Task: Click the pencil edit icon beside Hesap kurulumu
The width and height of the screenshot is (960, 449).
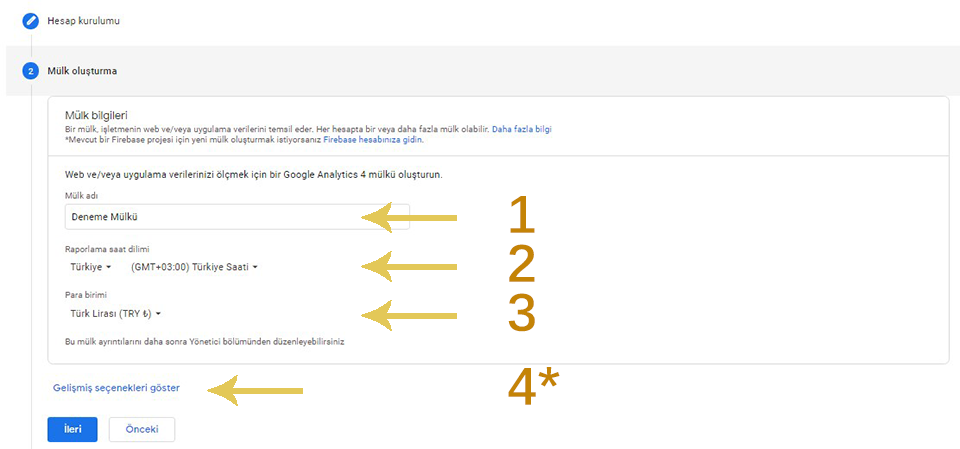Action: 30,21
